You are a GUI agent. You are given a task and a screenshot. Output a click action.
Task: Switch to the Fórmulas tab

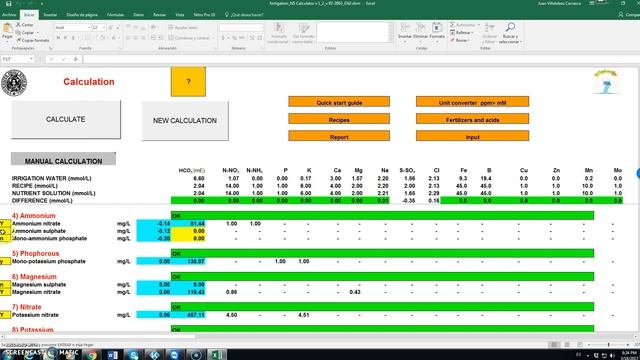click(x=116, y=15)
